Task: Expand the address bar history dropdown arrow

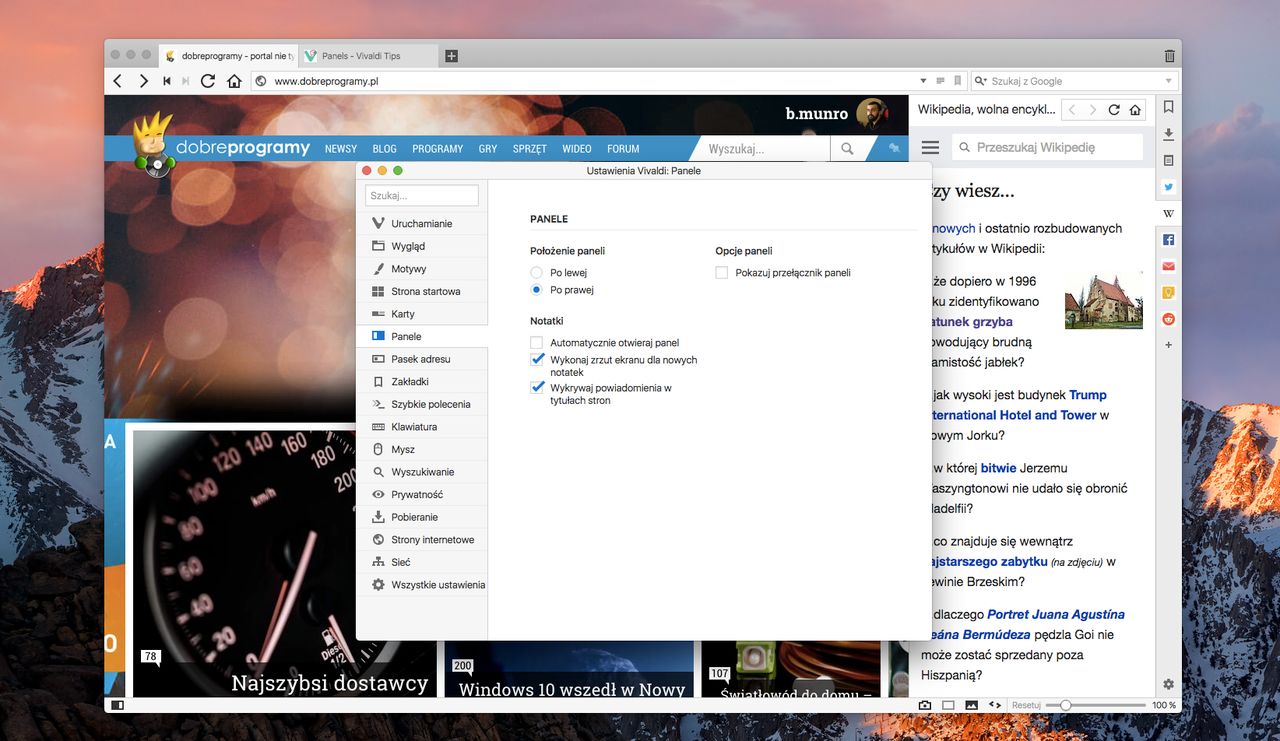Action: [x=923, y=81]
